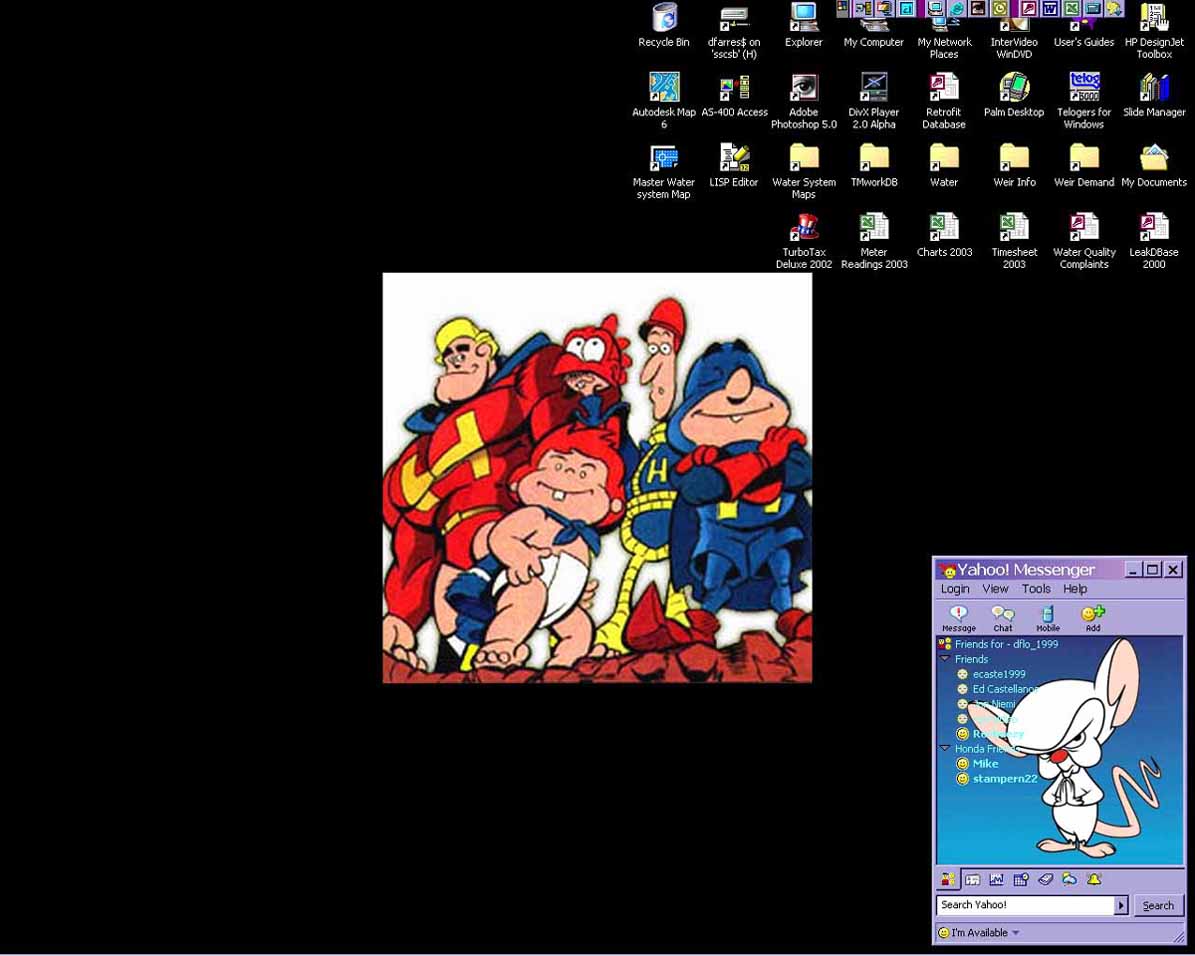The width and height of the screenshot is (1195, 956).
Task: Open the Tools menu in Yahoo! Messenger
Action: [1035, 589]
